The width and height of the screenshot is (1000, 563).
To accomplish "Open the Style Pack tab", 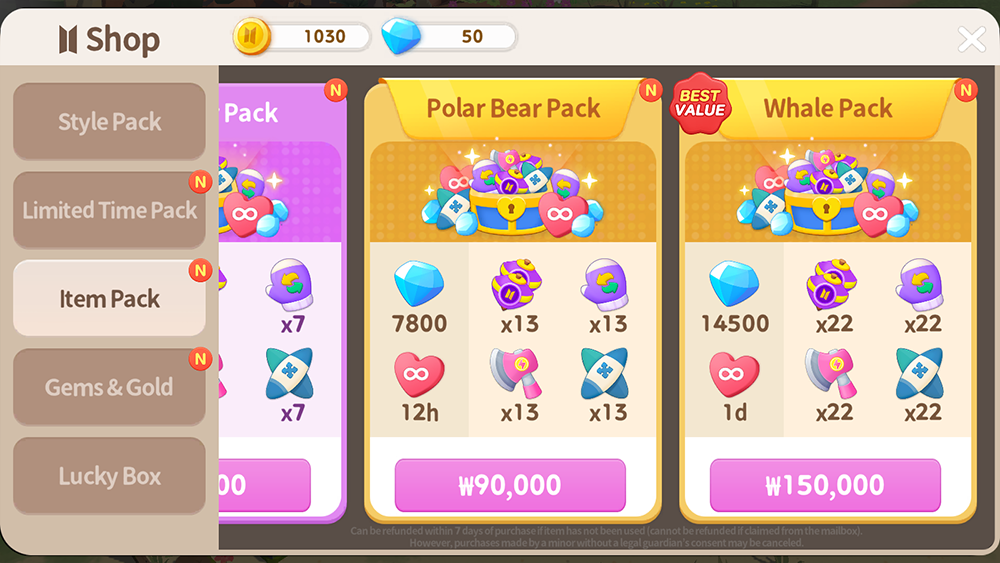I will pyautogui.click(x=109, y=121).
